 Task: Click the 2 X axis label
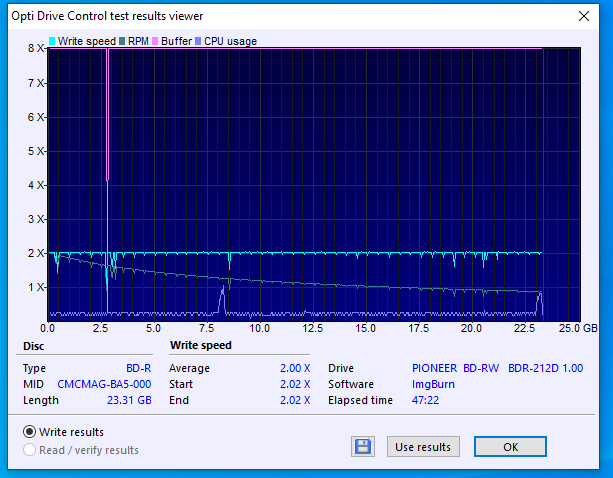[36, 253]
